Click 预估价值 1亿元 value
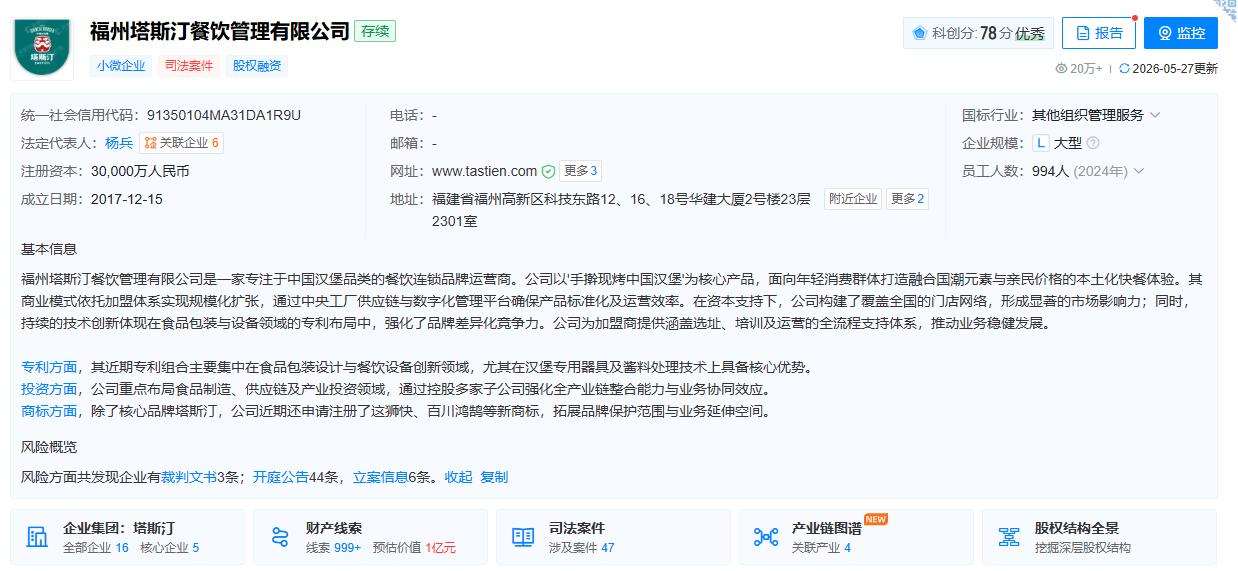 click(x=414, y=548)
